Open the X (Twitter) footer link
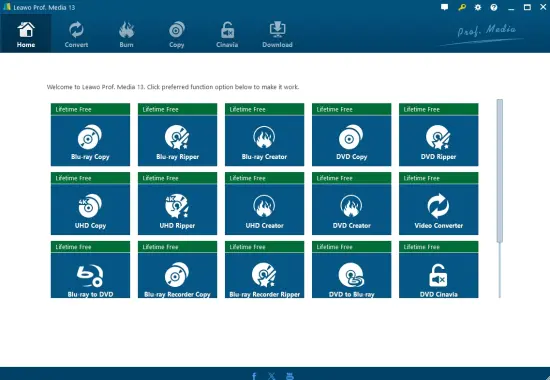The height and width of the screenshot is (380, 550). pos(271,376)
